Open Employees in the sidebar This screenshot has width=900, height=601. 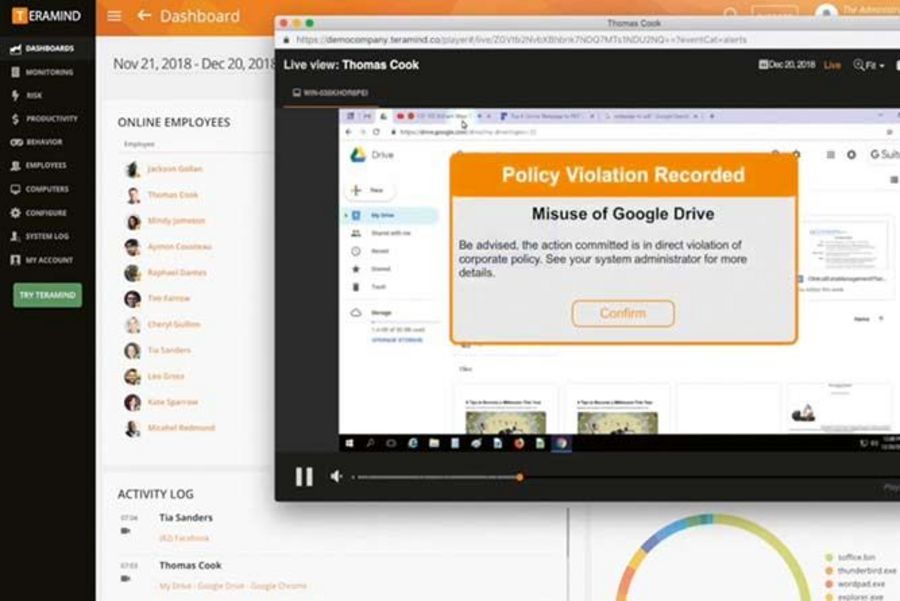point(38,165)
